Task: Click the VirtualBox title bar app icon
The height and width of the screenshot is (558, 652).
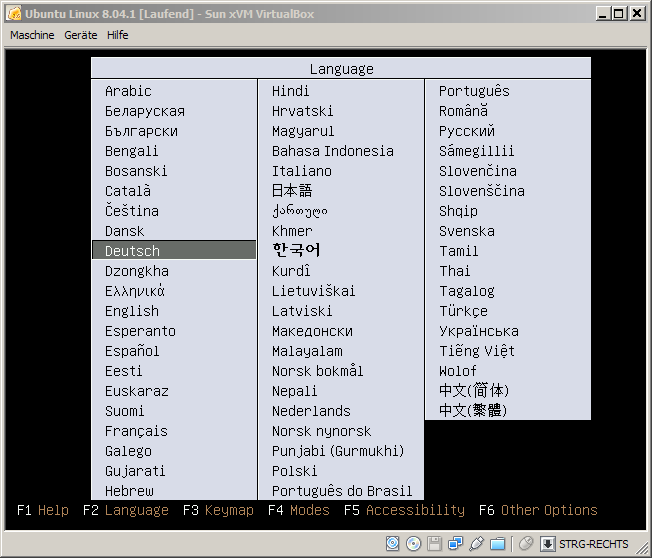Action: pos(14,14)
